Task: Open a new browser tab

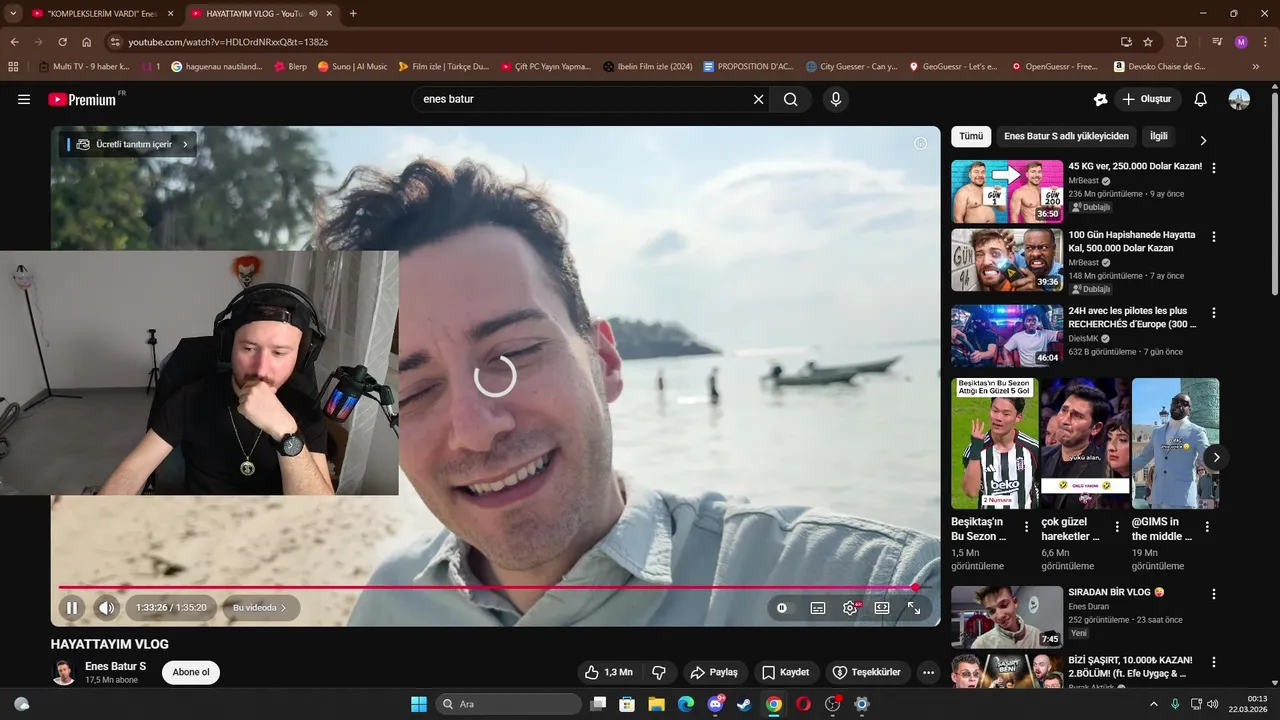Action: [x=353, y=13]
